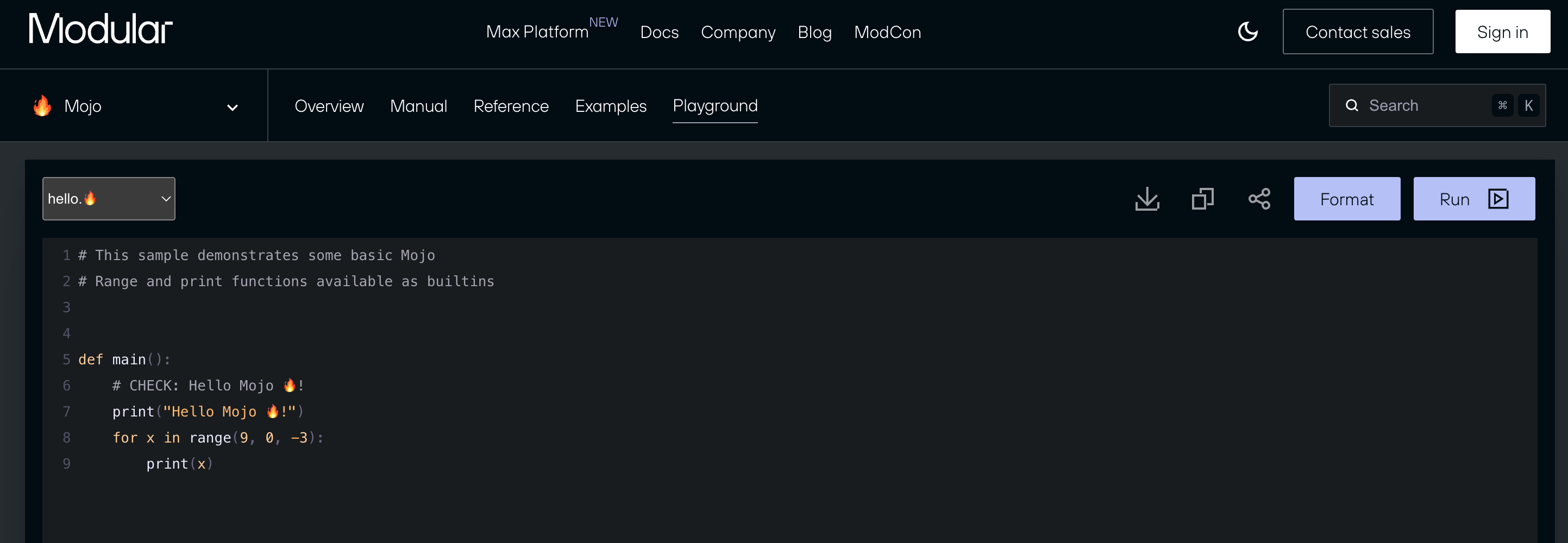Format the code with Format button
Screen dimensions: 1568x543
[x=1346, y=199]
